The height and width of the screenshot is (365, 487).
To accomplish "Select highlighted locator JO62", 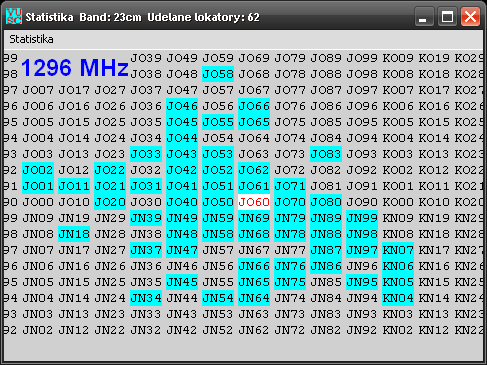I will [x=254, y=170].
